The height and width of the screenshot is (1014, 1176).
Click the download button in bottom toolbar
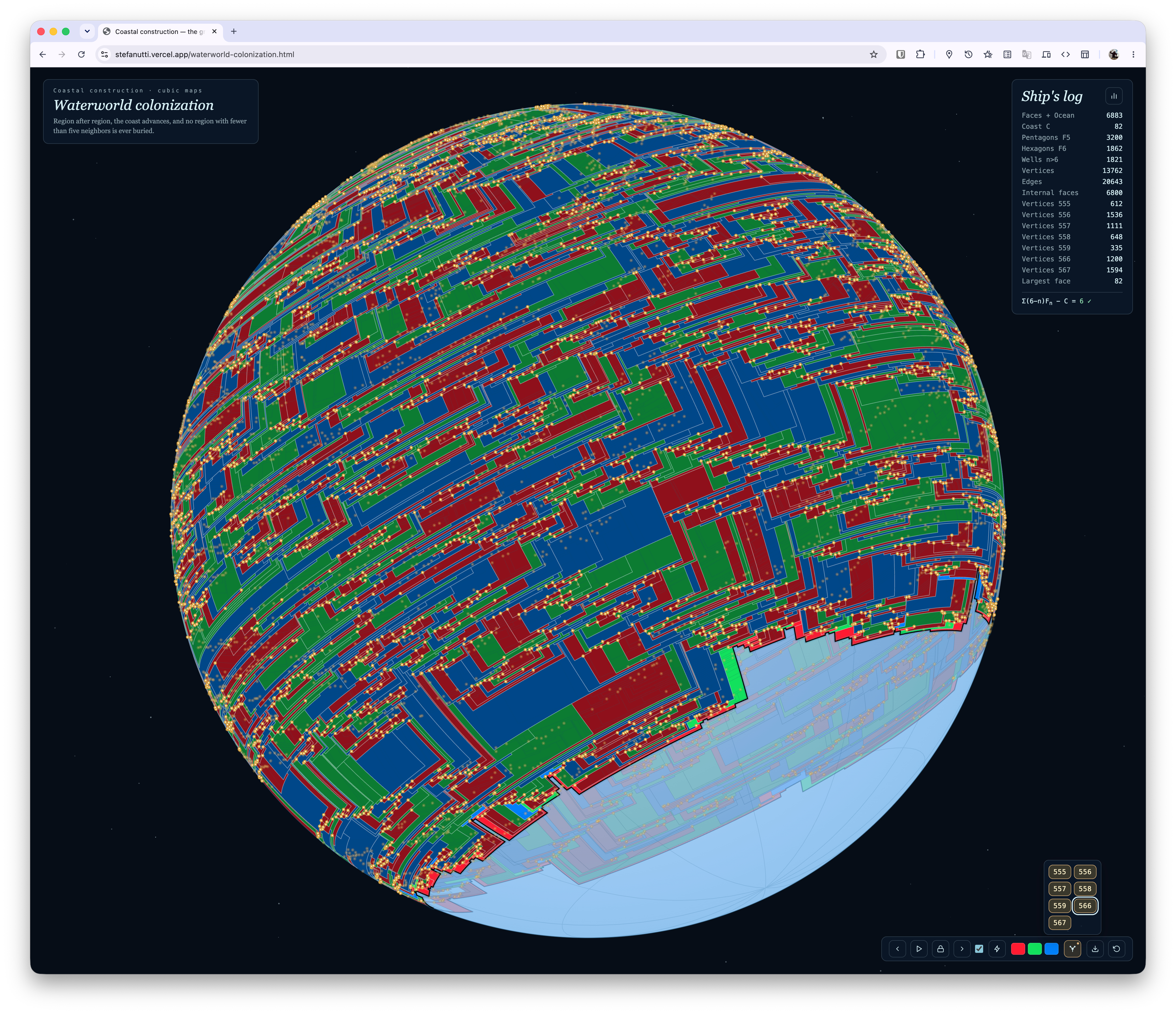point(1095,949)
